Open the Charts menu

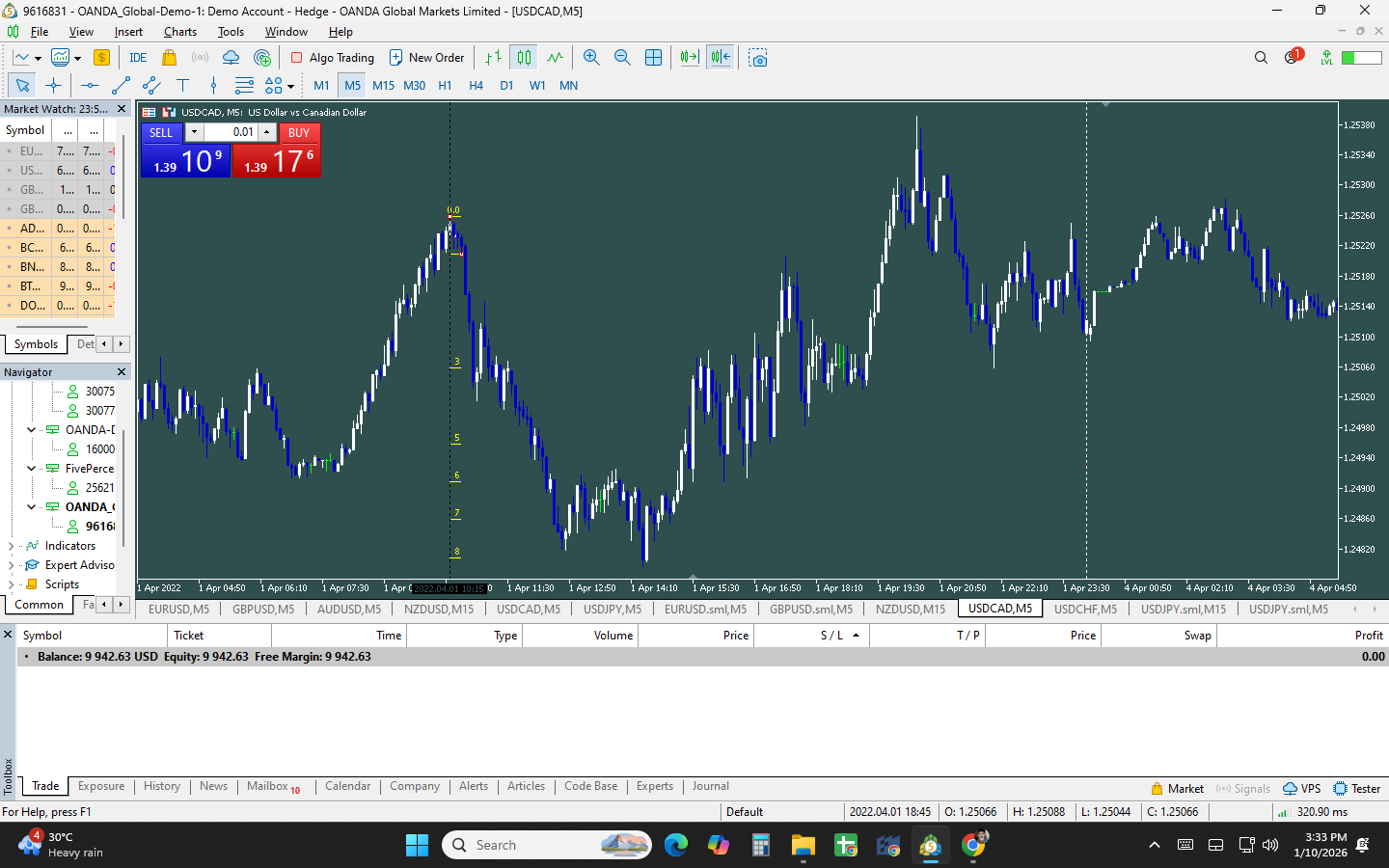tap(179, 32)
